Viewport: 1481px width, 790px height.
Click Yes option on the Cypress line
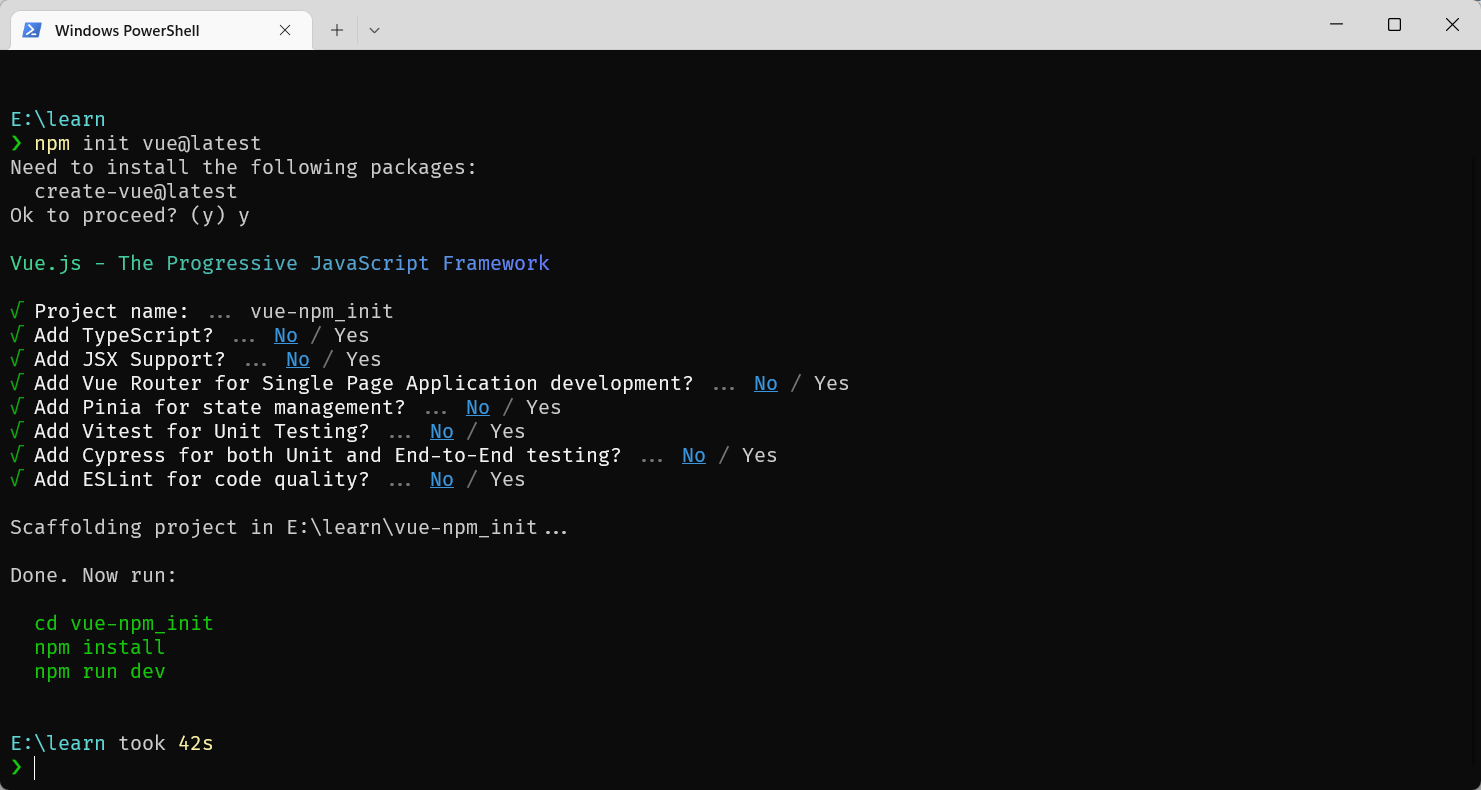760,455
